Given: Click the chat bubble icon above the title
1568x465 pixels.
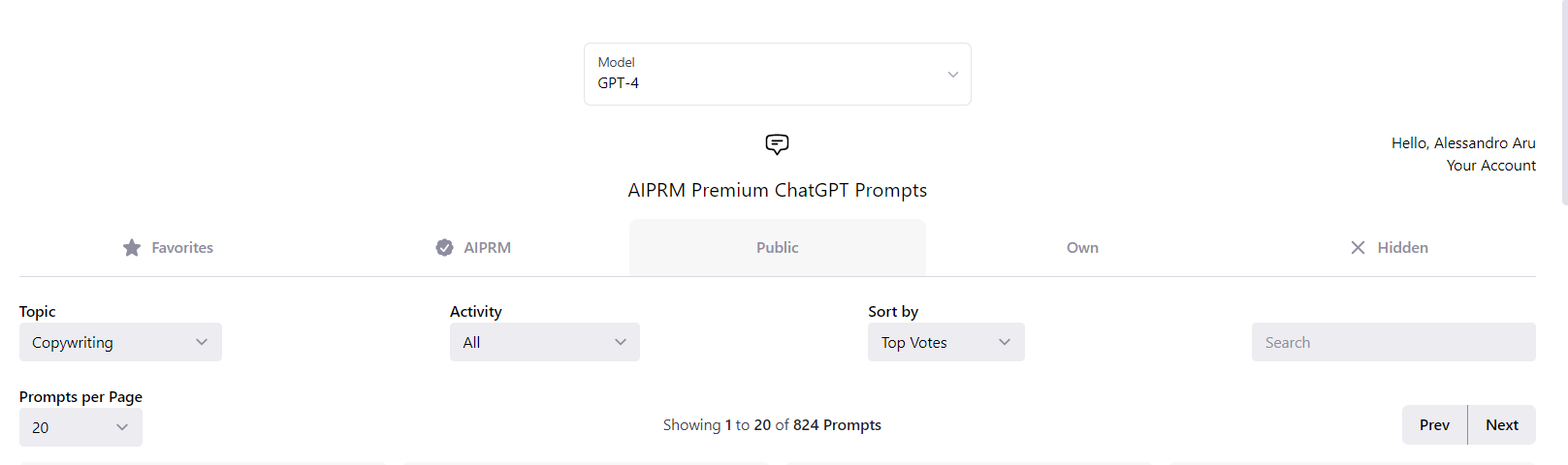Looking at the screenshot, I should 777,144.
